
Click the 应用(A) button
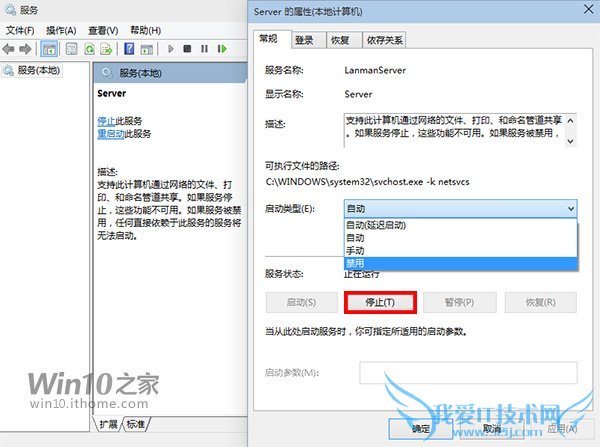coord(562,429)
